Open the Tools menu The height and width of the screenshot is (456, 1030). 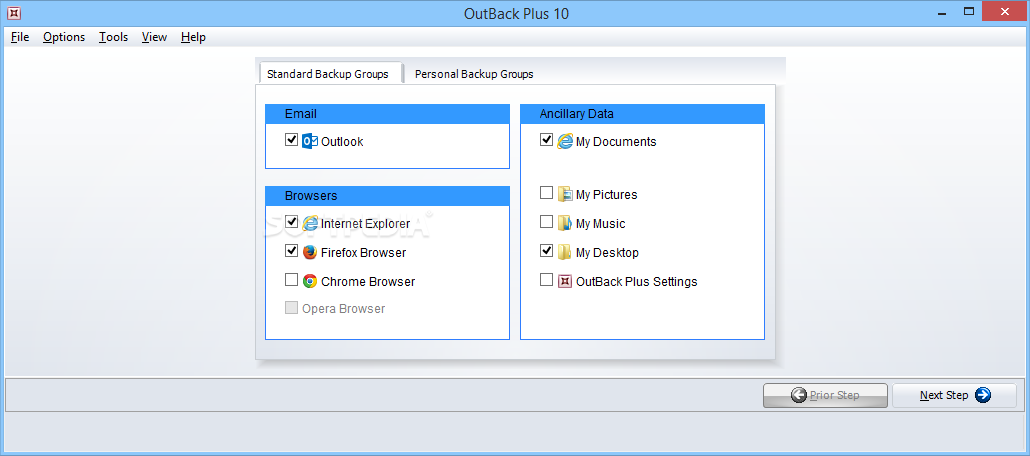[x=114, y=37]
